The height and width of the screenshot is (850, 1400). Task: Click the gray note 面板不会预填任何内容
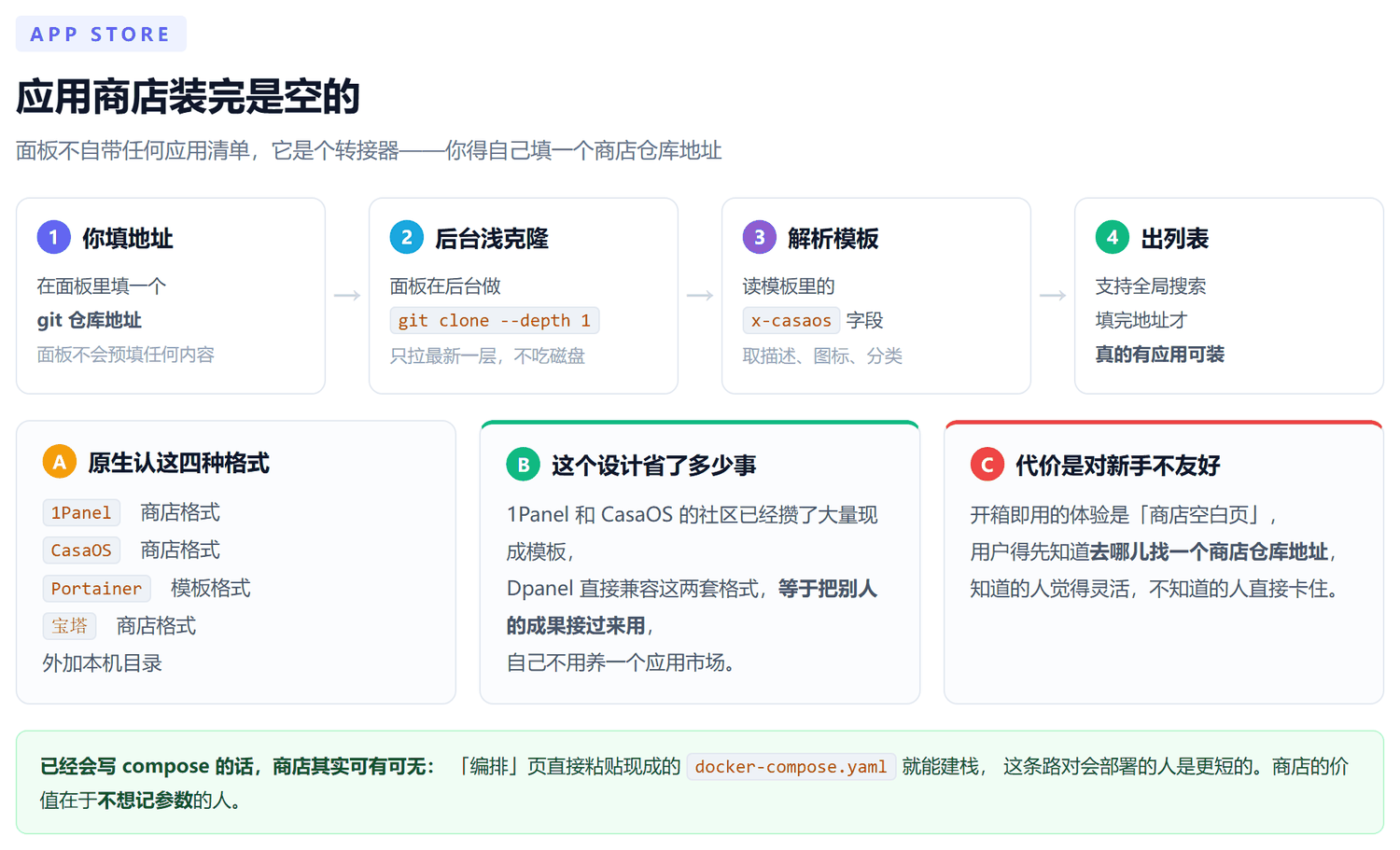(126, 355)
